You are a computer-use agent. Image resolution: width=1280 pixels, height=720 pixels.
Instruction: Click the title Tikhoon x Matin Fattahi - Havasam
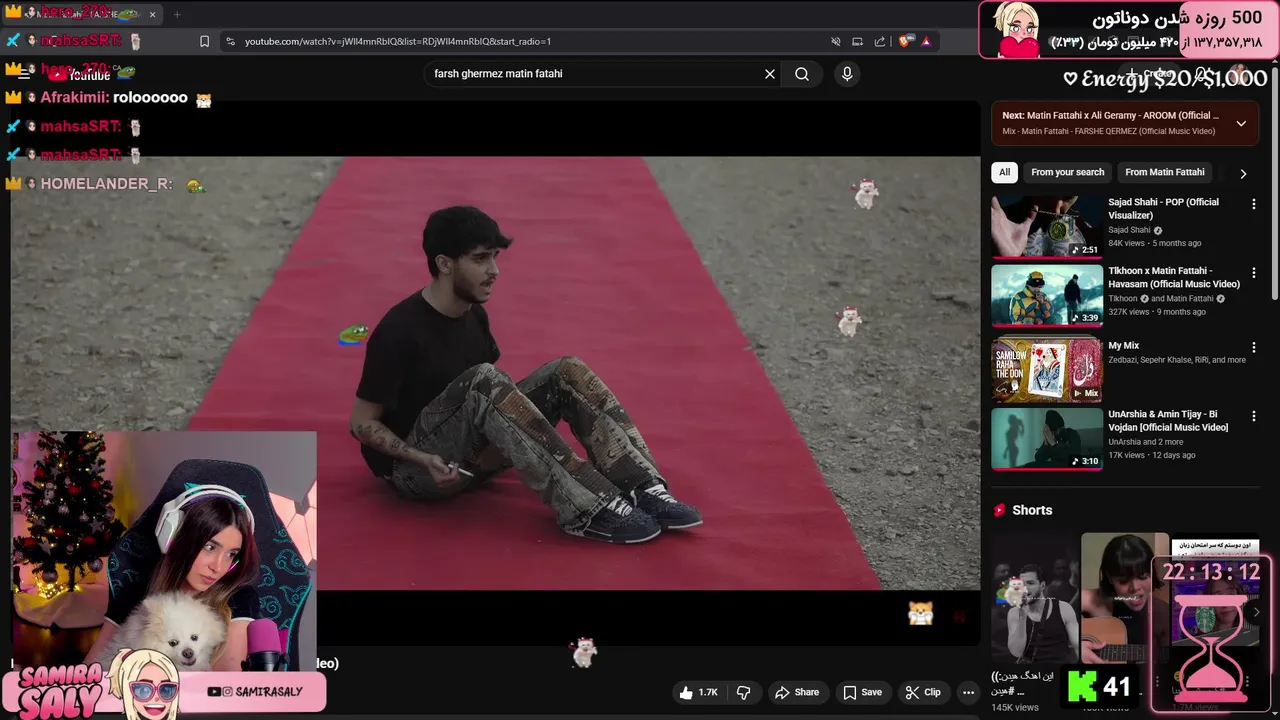pyautogui.click(x=1174, y=277)
